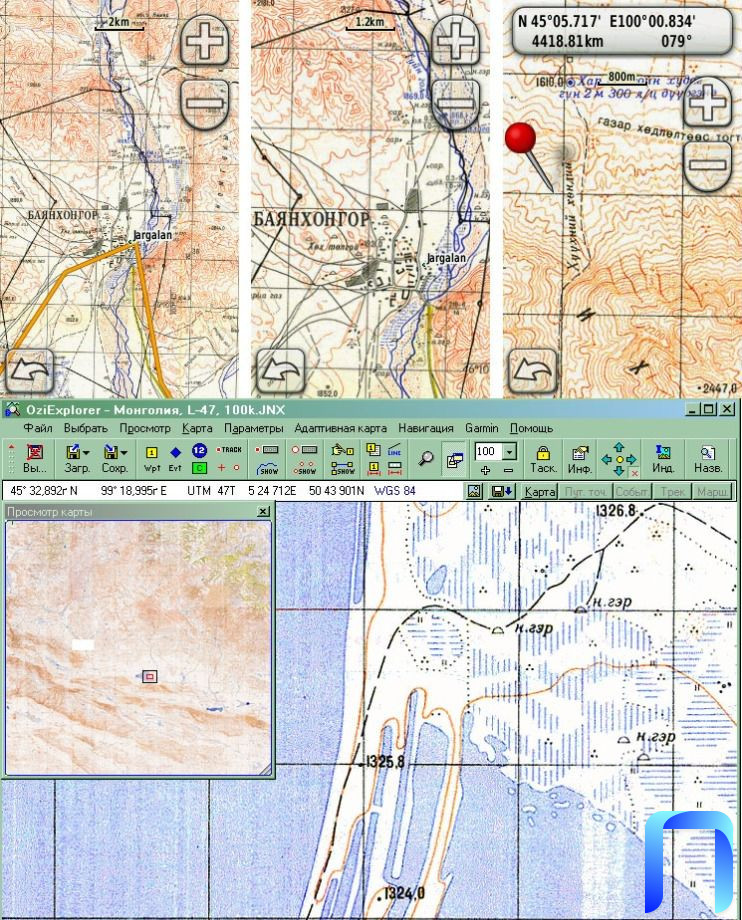The width and height of the screenshot is (742, 920).
Task: Go back from the 2km-scale Garmin map
Action: [29, 371]
